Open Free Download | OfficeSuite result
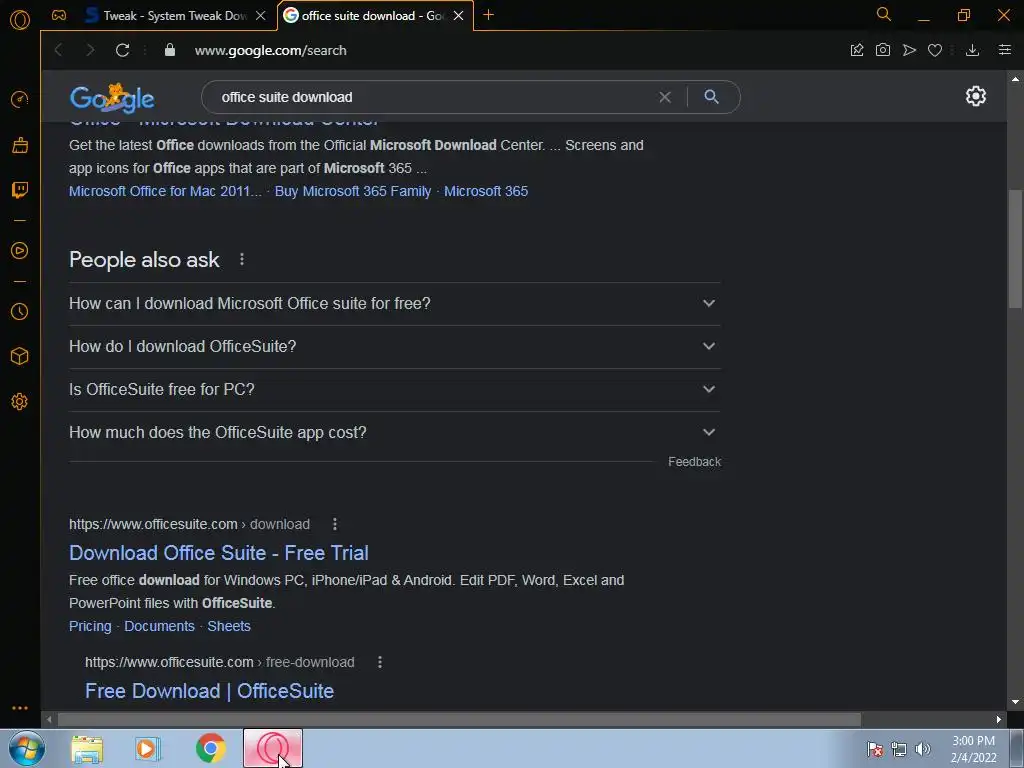This screenshot has height=768, width=1024. [x=210, y=691]
